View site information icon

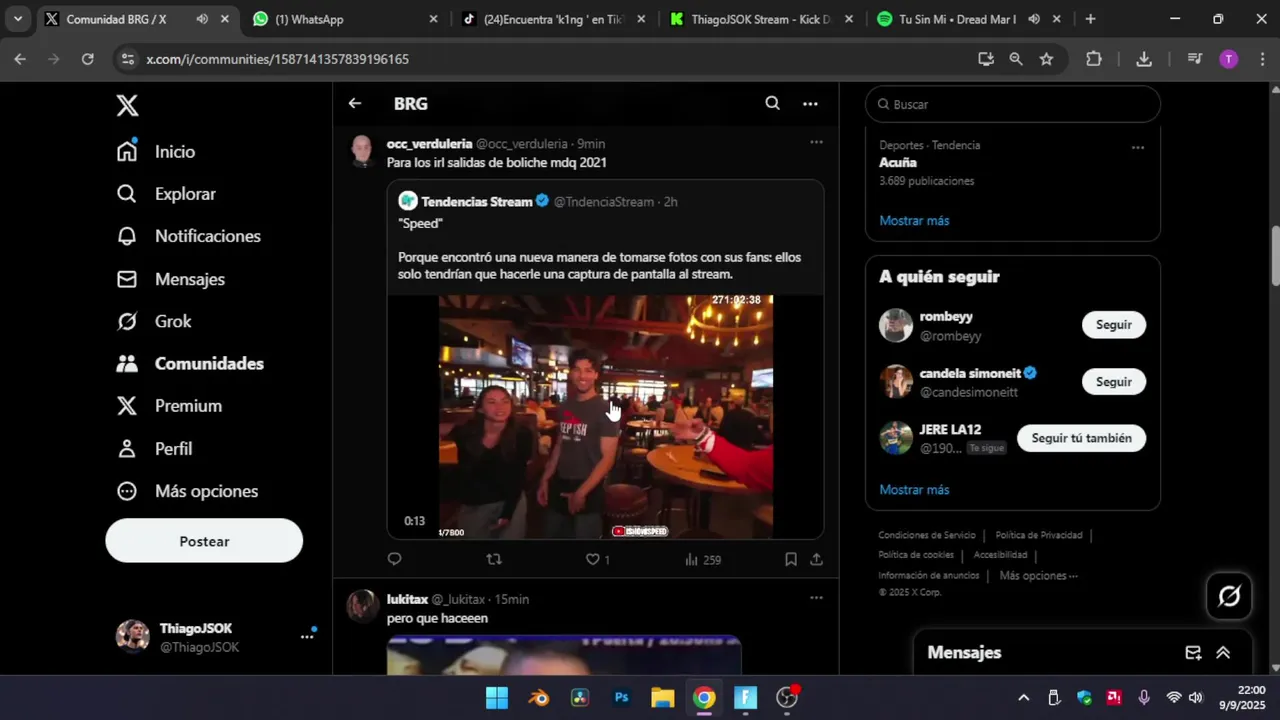pos(127,59)
